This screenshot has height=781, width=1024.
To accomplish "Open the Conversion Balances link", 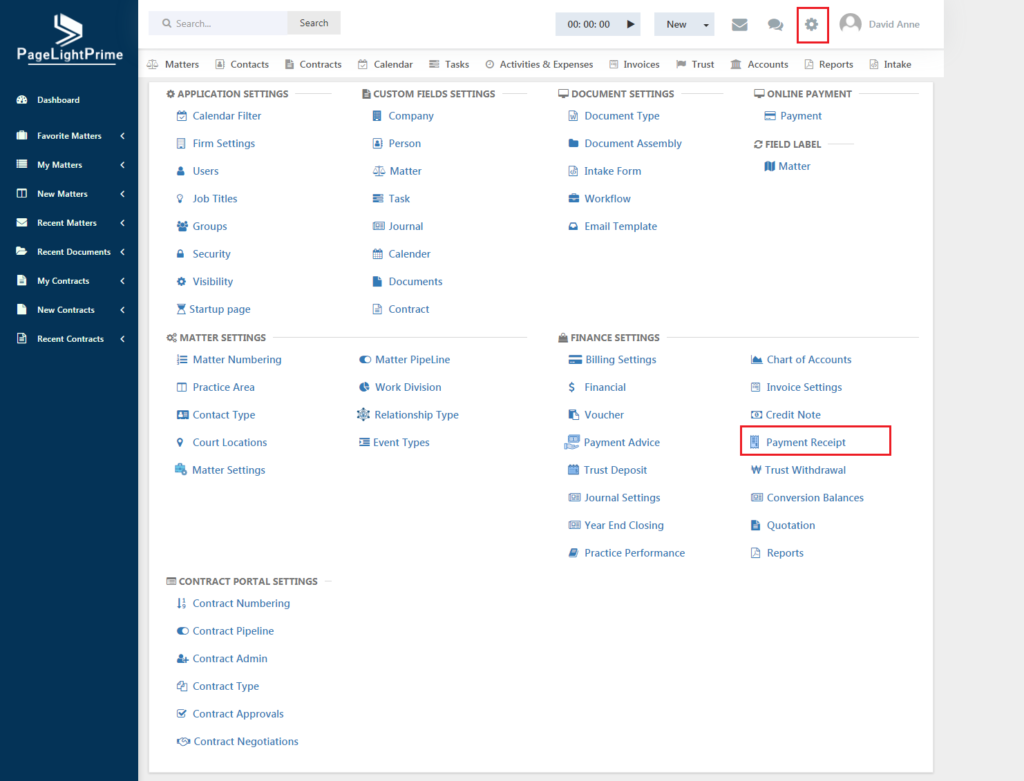I will click(x=815, y=498).
